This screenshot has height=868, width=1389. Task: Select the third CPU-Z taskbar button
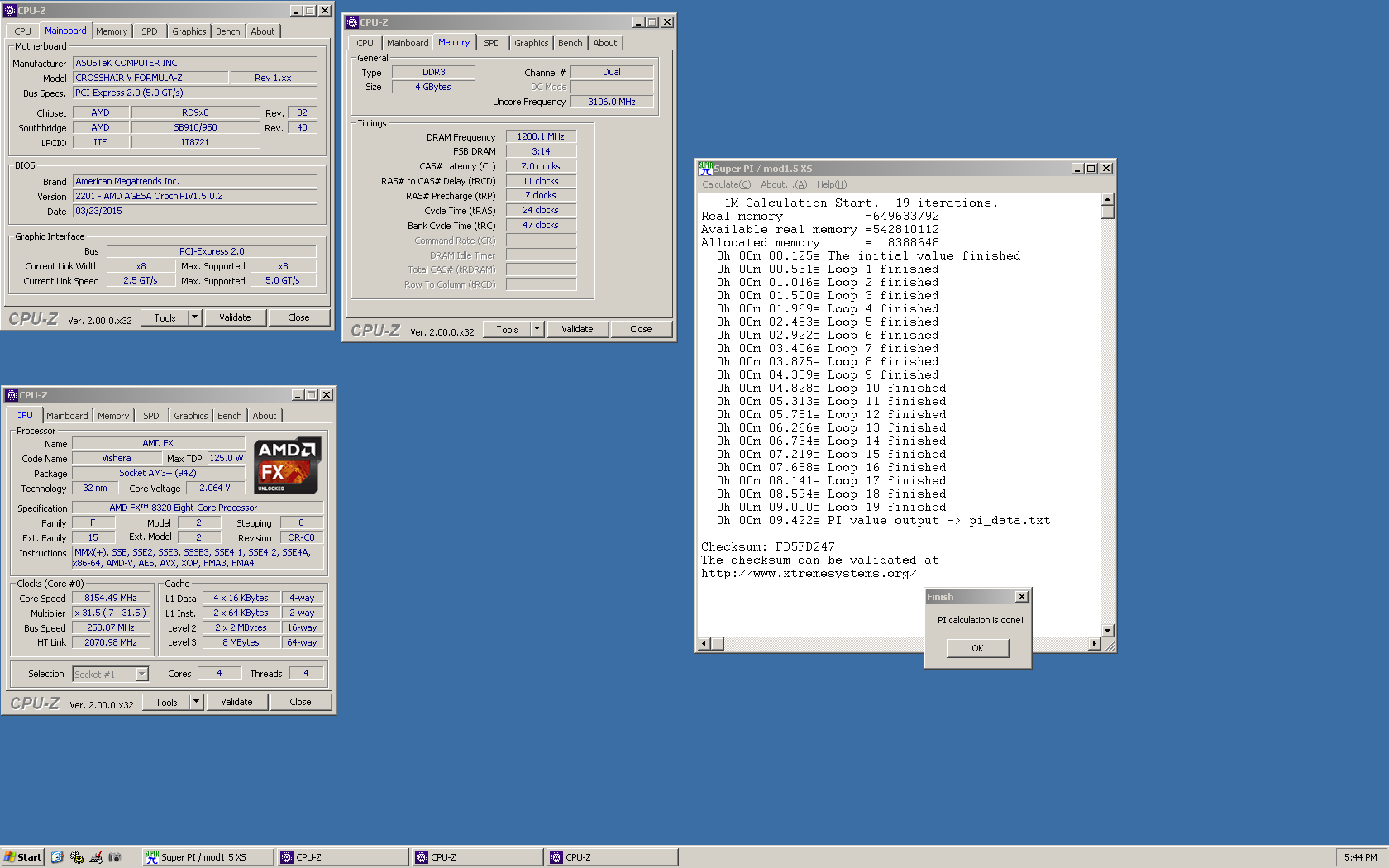pyautogui.click(x=612, y=857)
